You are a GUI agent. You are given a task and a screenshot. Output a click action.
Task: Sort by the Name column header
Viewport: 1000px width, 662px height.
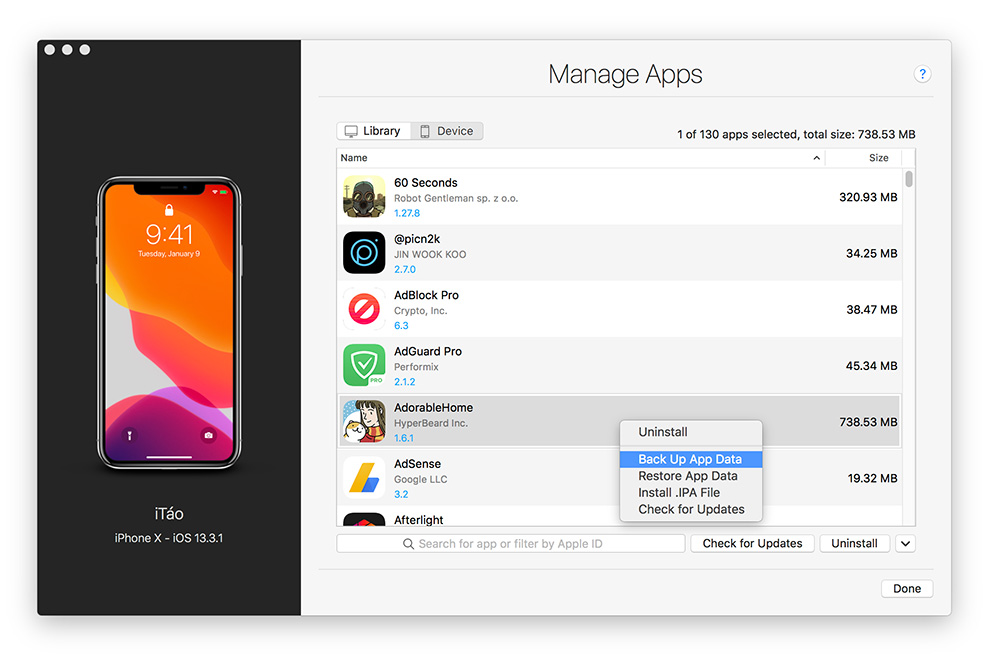tap(354, 158)
